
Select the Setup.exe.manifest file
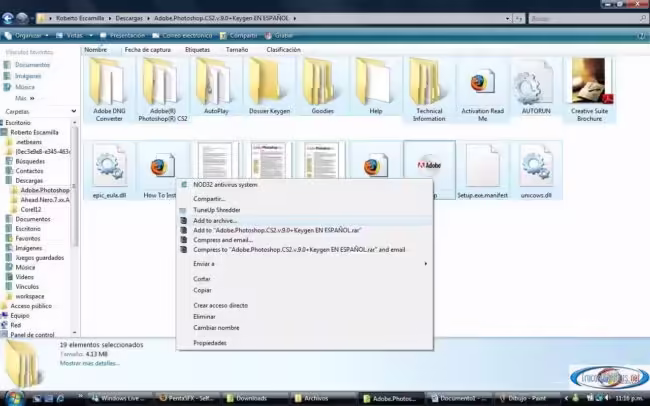482,170
